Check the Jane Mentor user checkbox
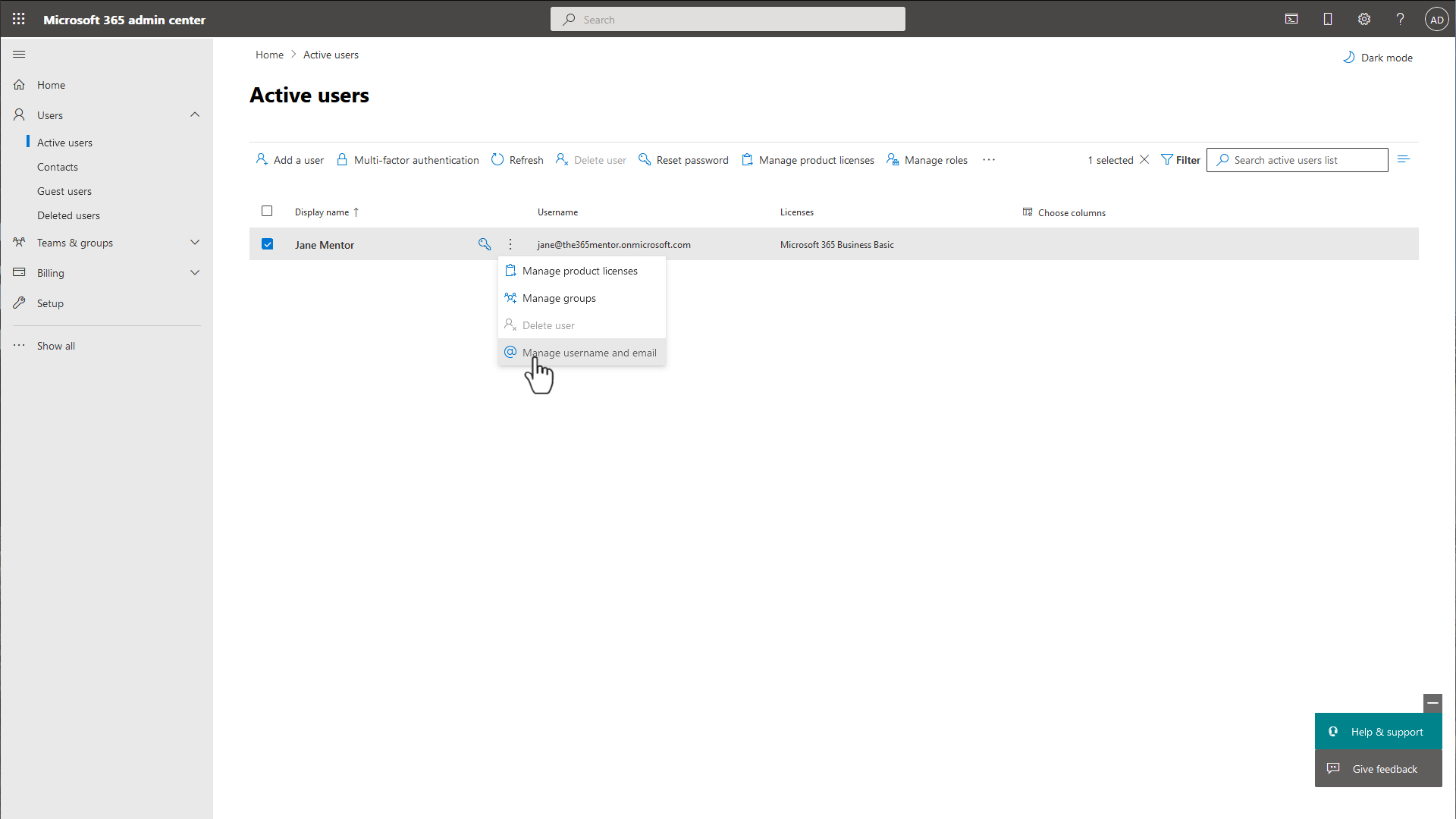Viewport: 1456px width, 819px height. [x=267, y=244]
